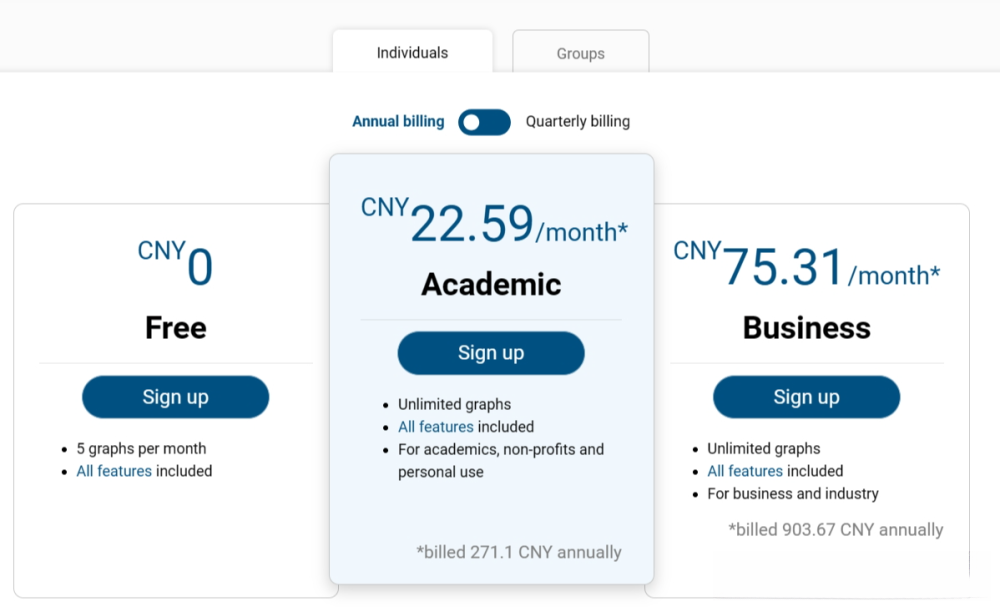The height and width of the screenshot is (607, 1000).
Task: Open the Groups tab
Action: 580,53
